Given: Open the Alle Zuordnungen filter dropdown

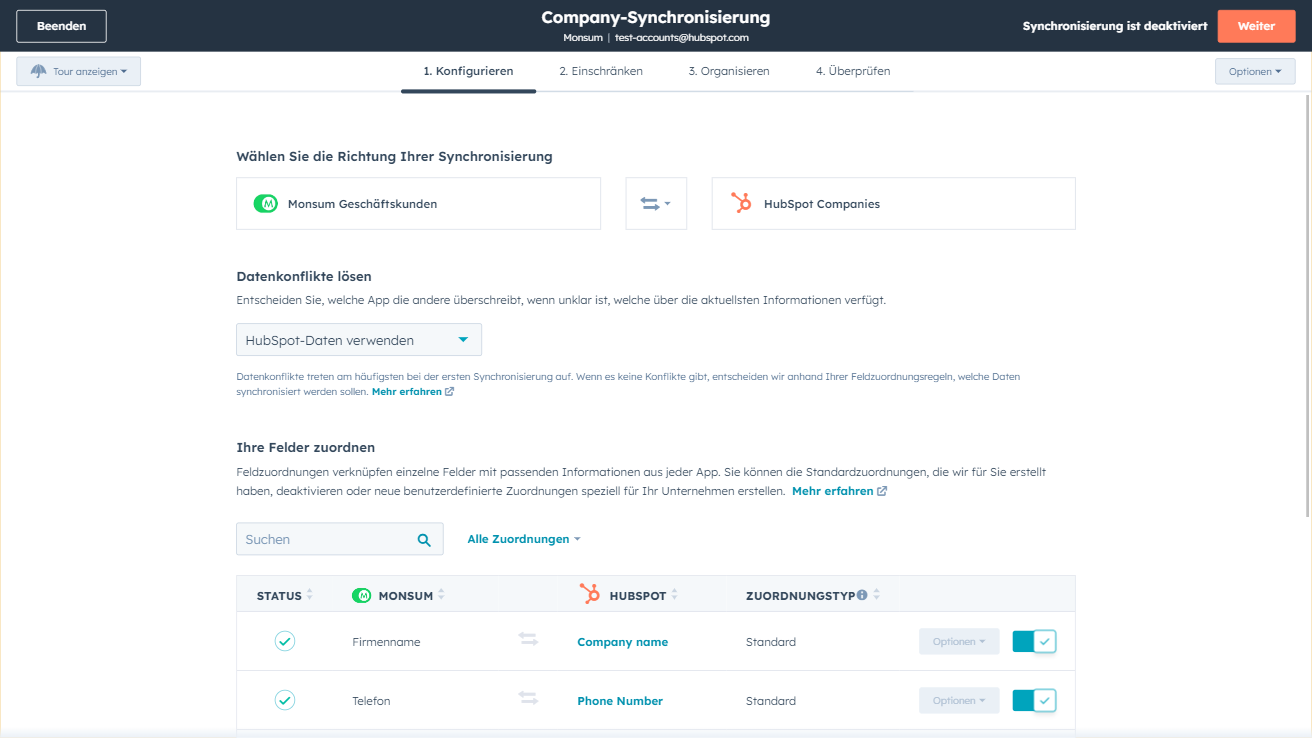Looking at the screenshot, I should 523,539.
